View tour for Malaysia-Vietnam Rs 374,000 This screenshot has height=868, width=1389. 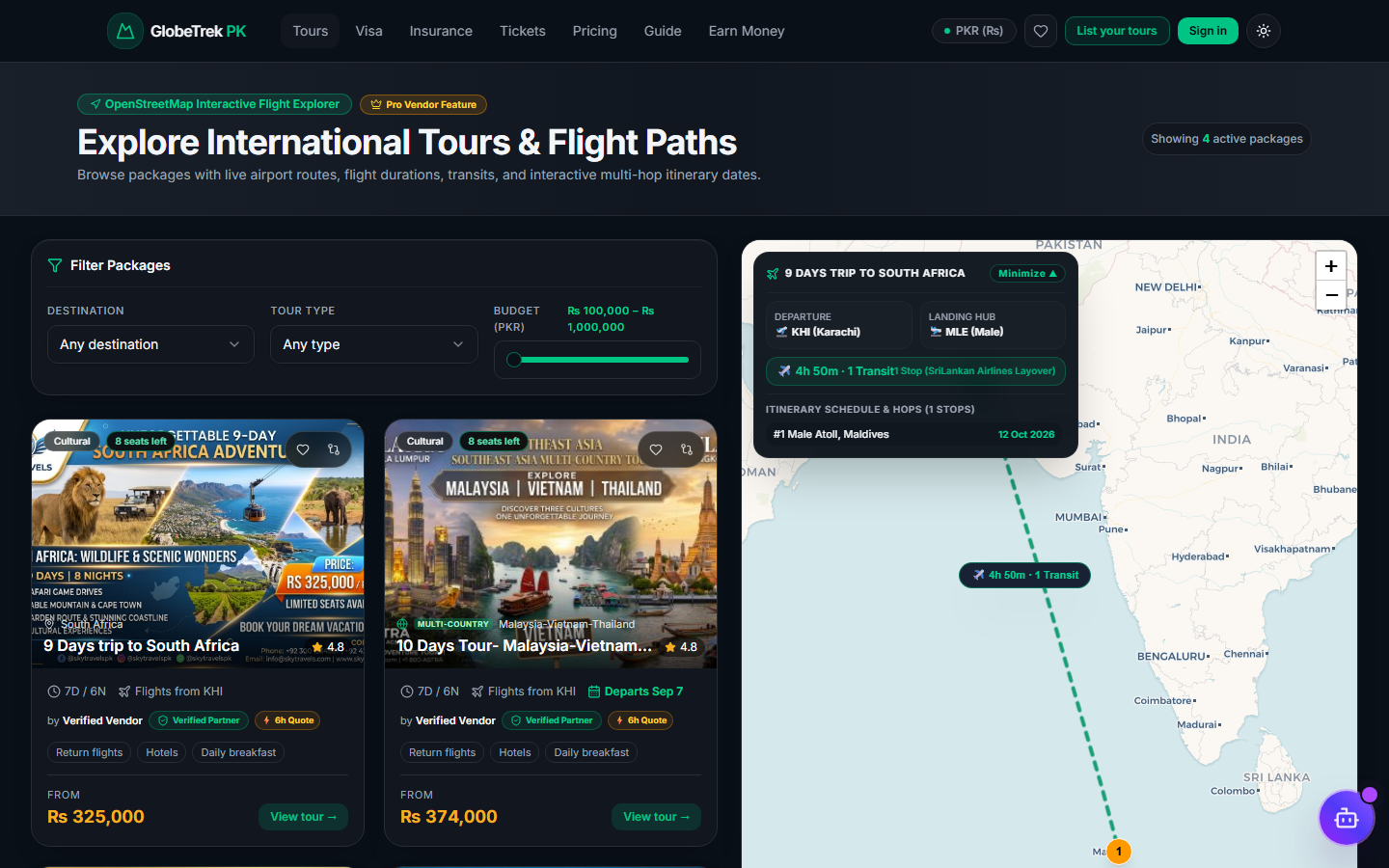pyautogui.click(x=656, y=817)
